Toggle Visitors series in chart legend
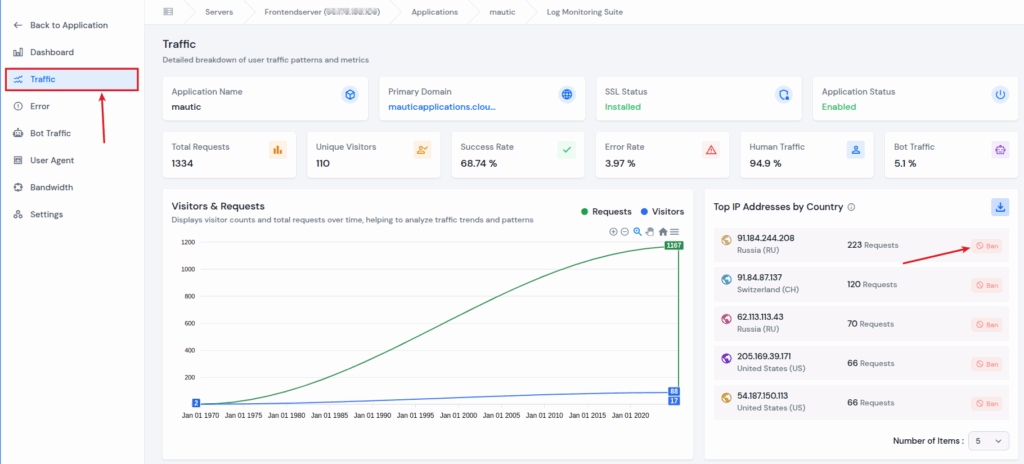The height and width of the screenshot is (464, 1024). coord(662,212)
